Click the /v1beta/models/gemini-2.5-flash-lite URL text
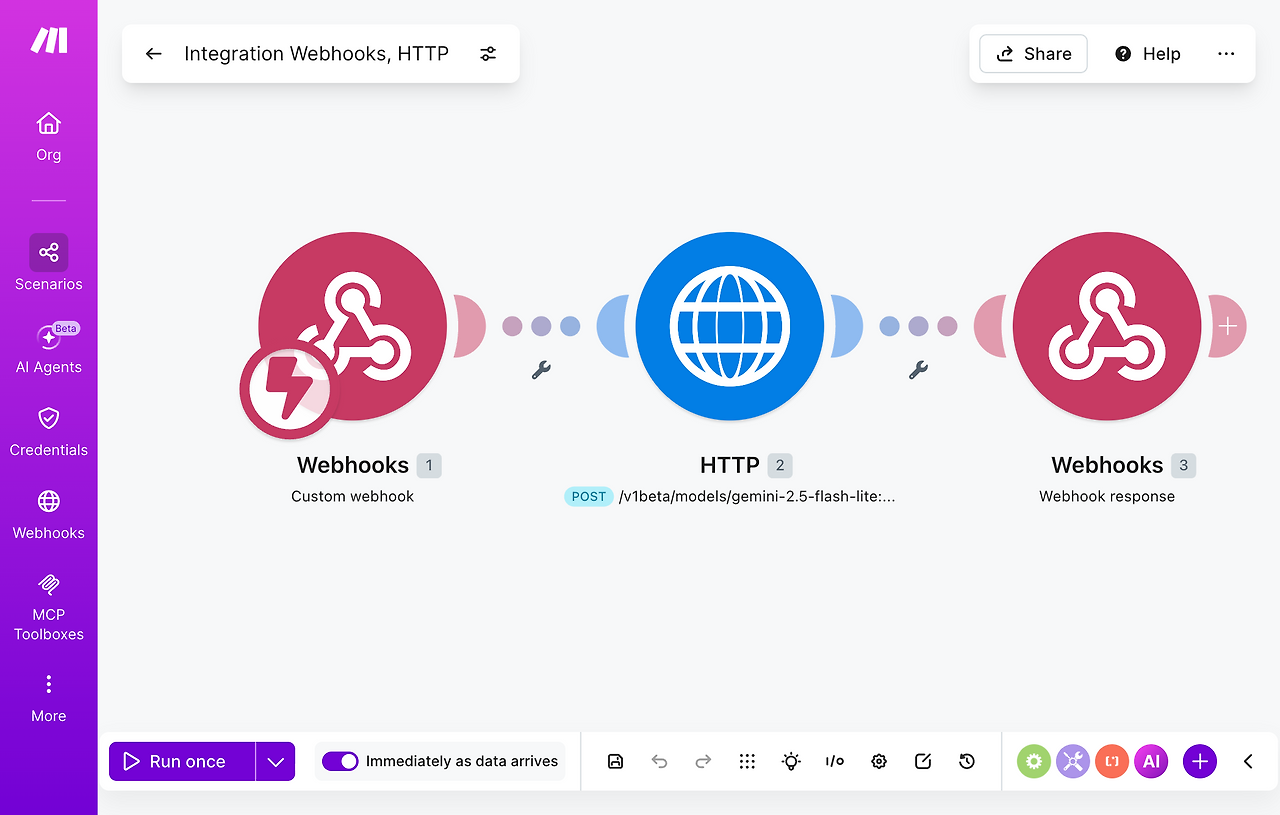1280x815 pixels. coord(757,496)
